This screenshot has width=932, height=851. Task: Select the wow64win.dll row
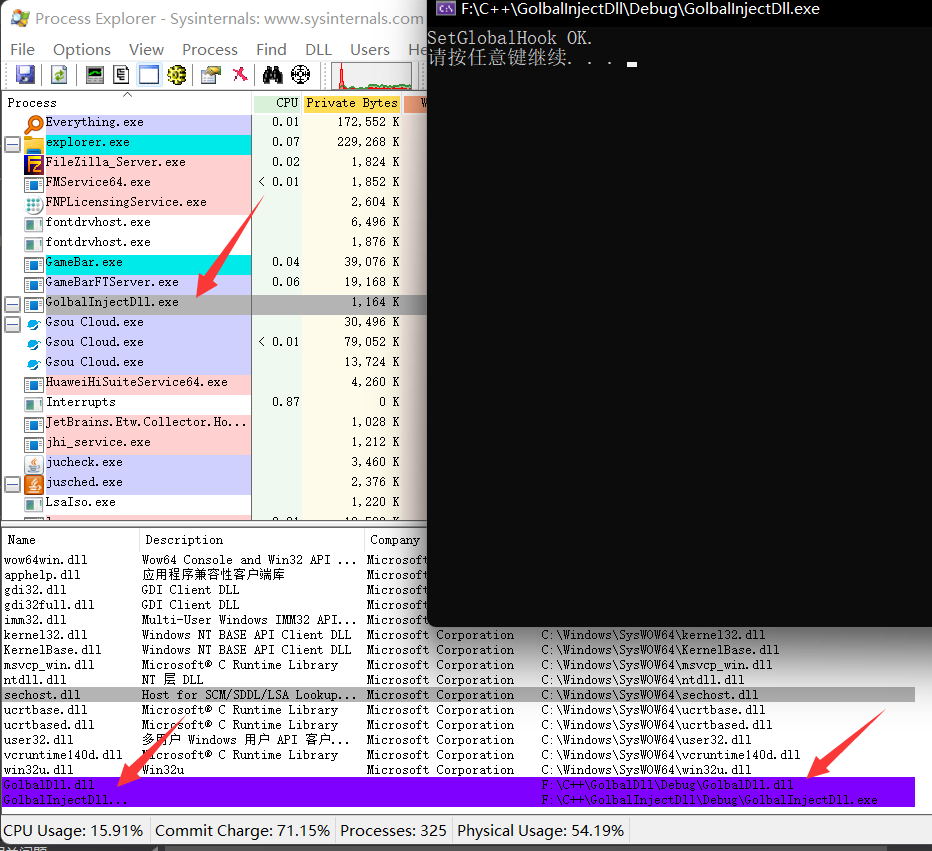click(215, 560)
